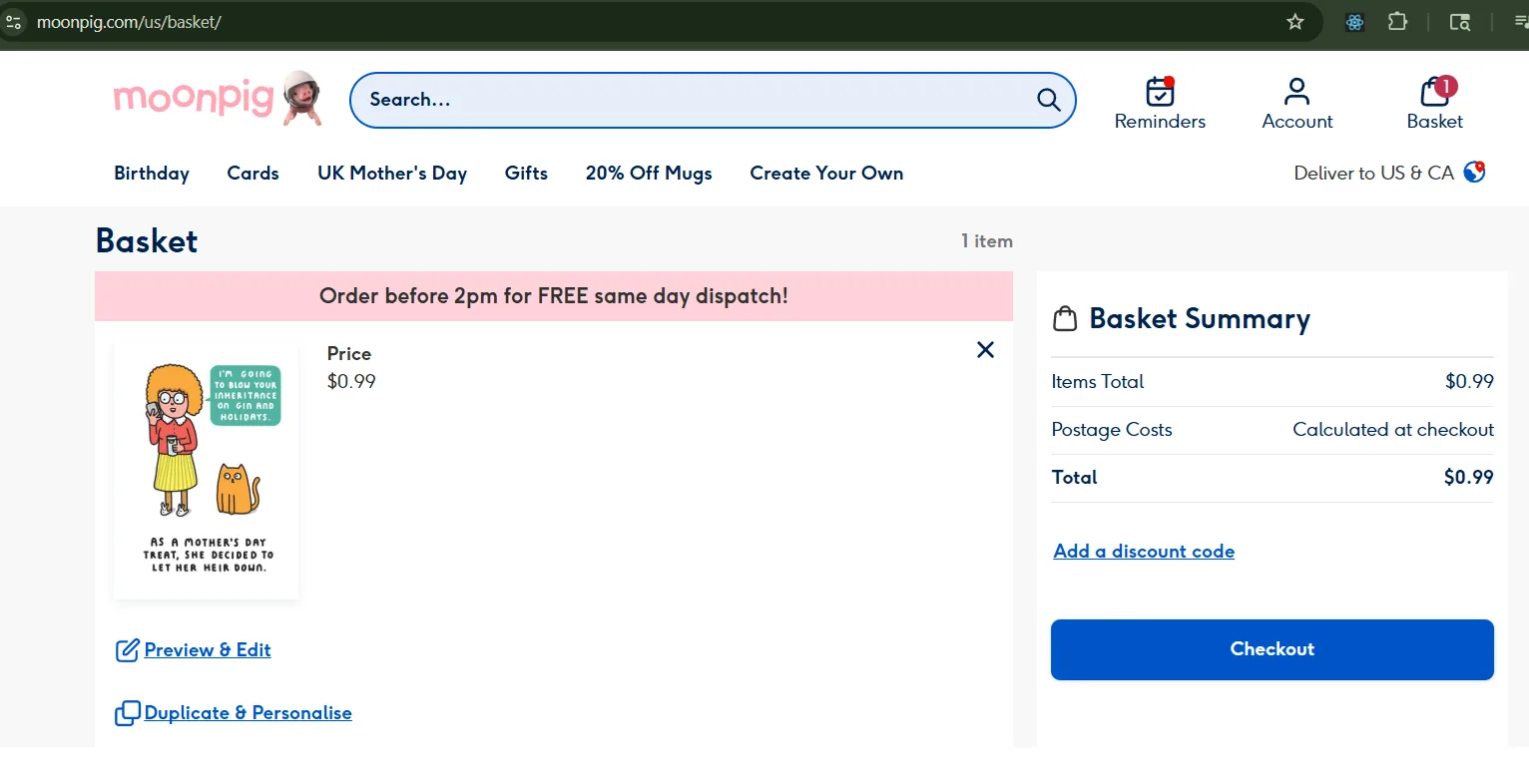Image resolution: width=1529 pixels, height=784 pixels.
Task: Bookmark page with star icon
Action: 1295,22
